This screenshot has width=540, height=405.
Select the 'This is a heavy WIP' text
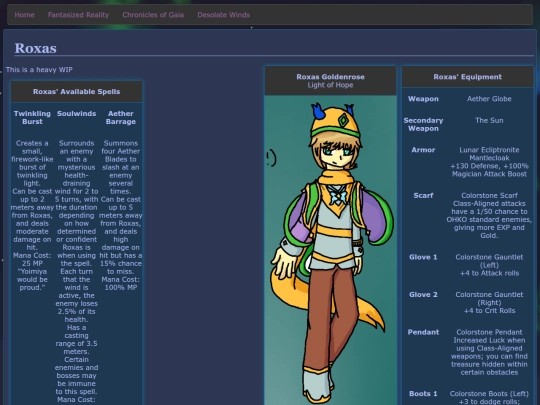[39, 70]
